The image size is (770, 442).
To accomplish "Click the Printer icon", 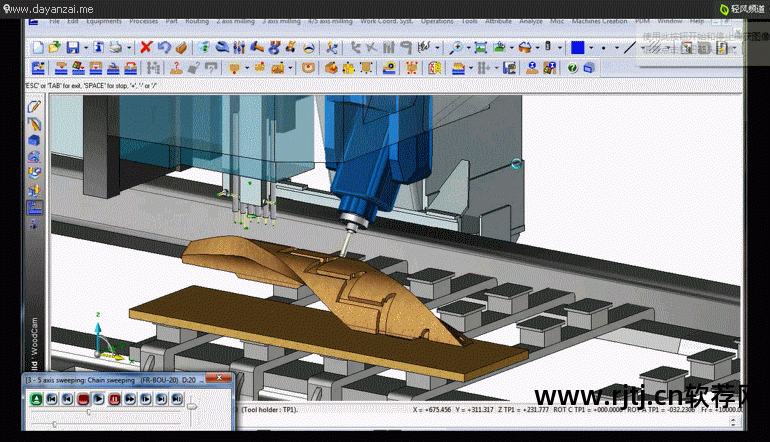I will [x=116, y=48].
